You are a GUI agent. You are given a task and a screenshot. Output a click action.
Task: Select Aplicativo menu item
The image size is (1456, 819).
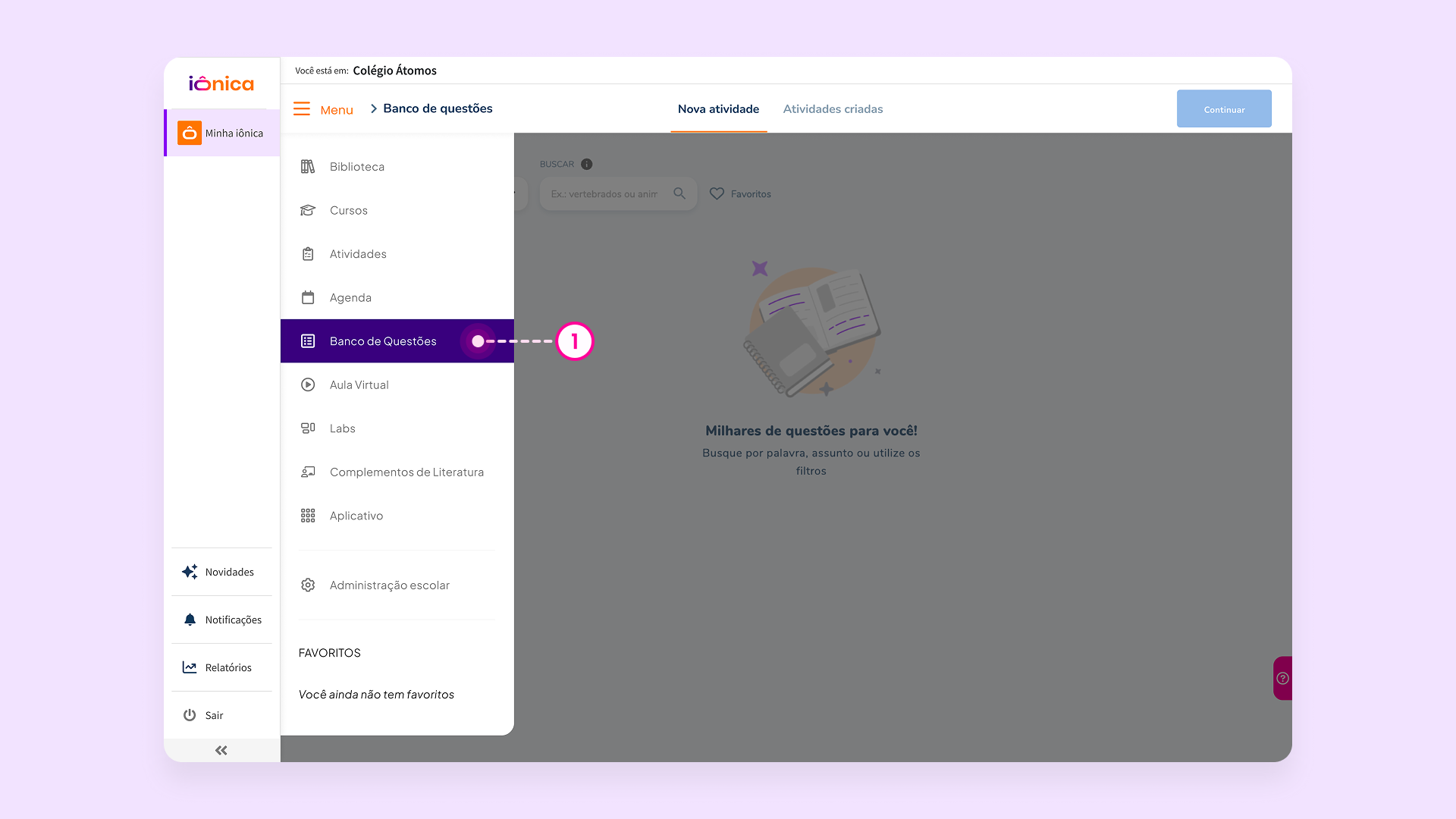tap(397, 516)
